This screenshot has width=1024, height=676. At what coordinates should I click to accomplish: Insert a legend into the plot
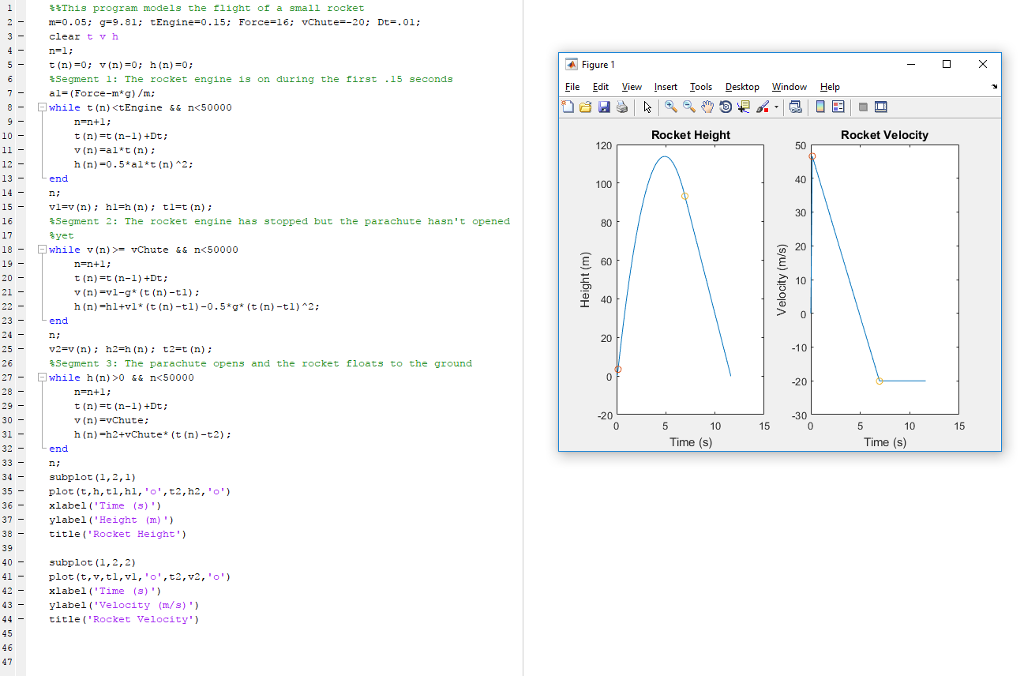[x=838, y=106]
